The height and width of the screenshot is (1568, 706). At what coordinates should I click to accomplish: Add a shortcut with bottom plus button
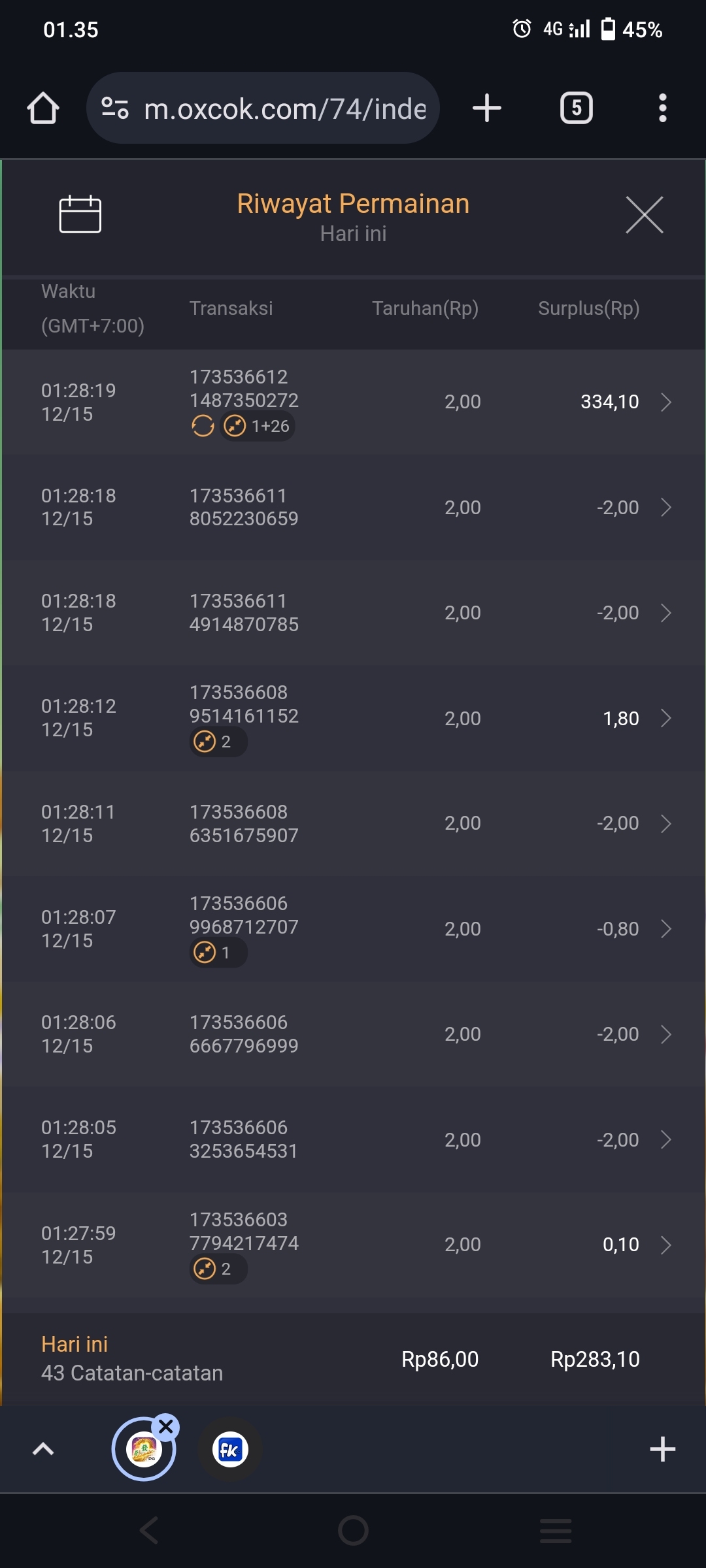click(x=662, y=1449)
